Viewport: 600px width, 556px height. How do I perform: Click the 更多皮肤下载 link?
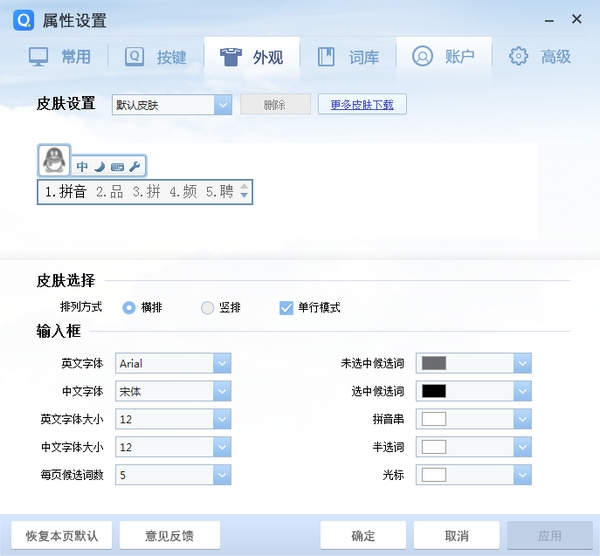click(x=362, y=105)
